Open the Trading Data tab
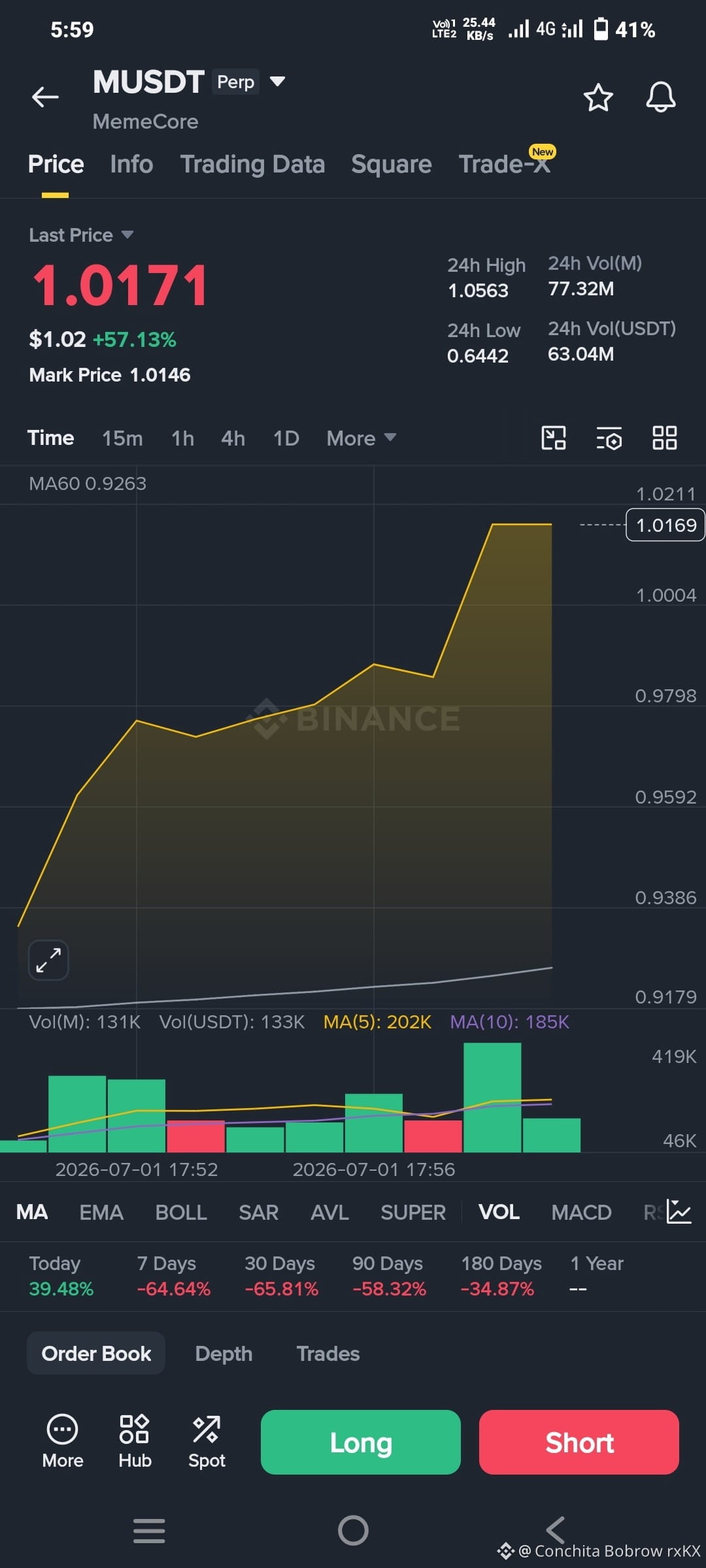 252,164
